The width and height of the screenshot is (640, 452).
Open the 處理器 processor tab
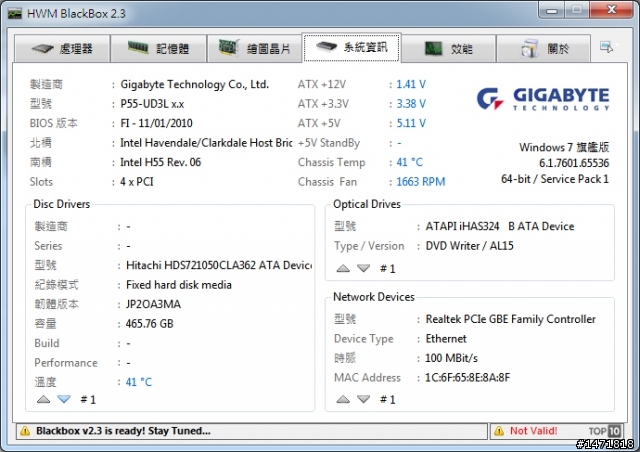[62, 49]
